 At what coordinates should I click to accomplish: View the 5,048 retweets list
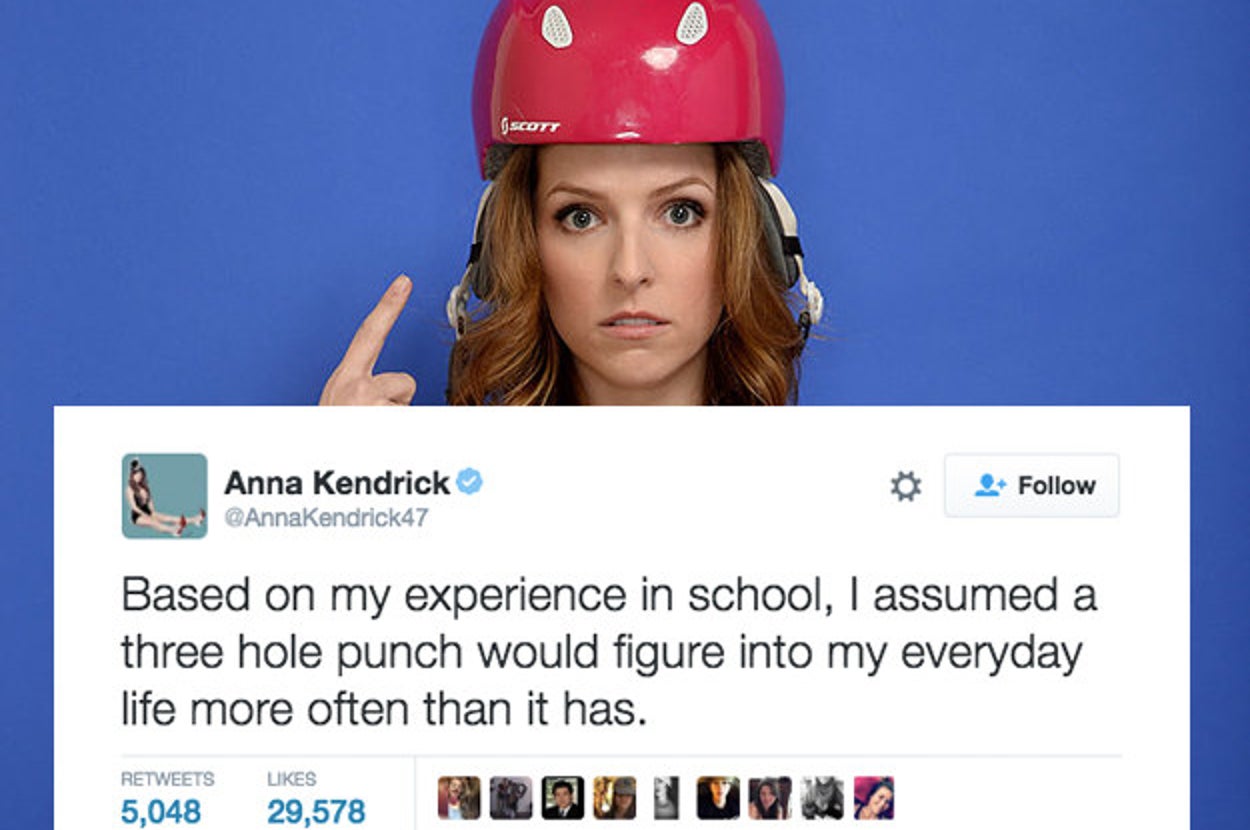tap(160, 810)
